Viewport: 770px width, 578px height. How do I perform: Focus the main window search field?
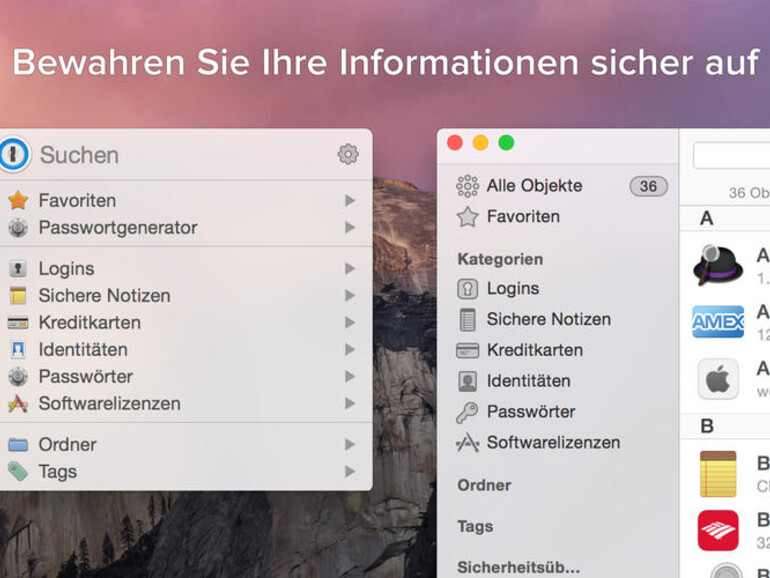(732, 155)
